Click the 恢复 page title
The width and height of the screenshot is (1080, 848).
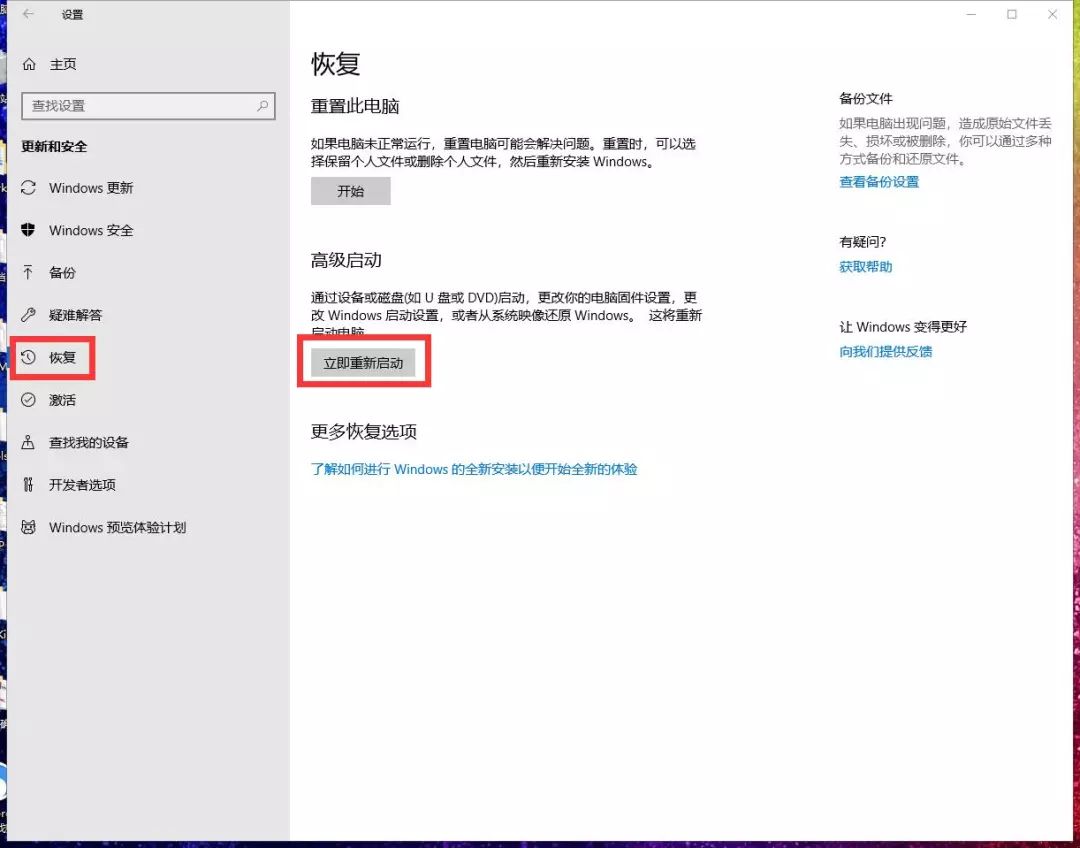point(335,64)
